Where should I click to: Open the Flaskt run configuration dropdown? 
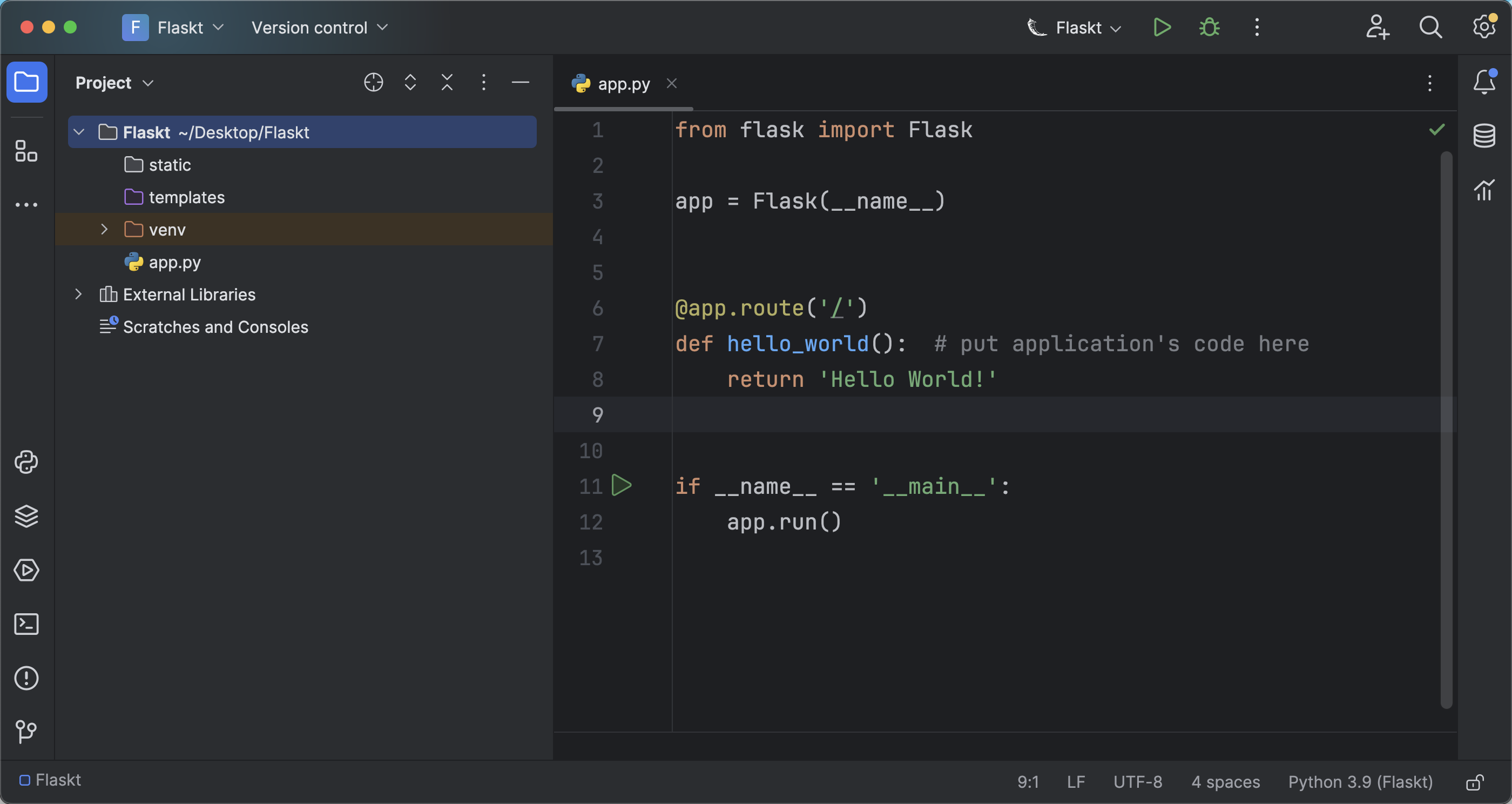(x=1074, y=27)
